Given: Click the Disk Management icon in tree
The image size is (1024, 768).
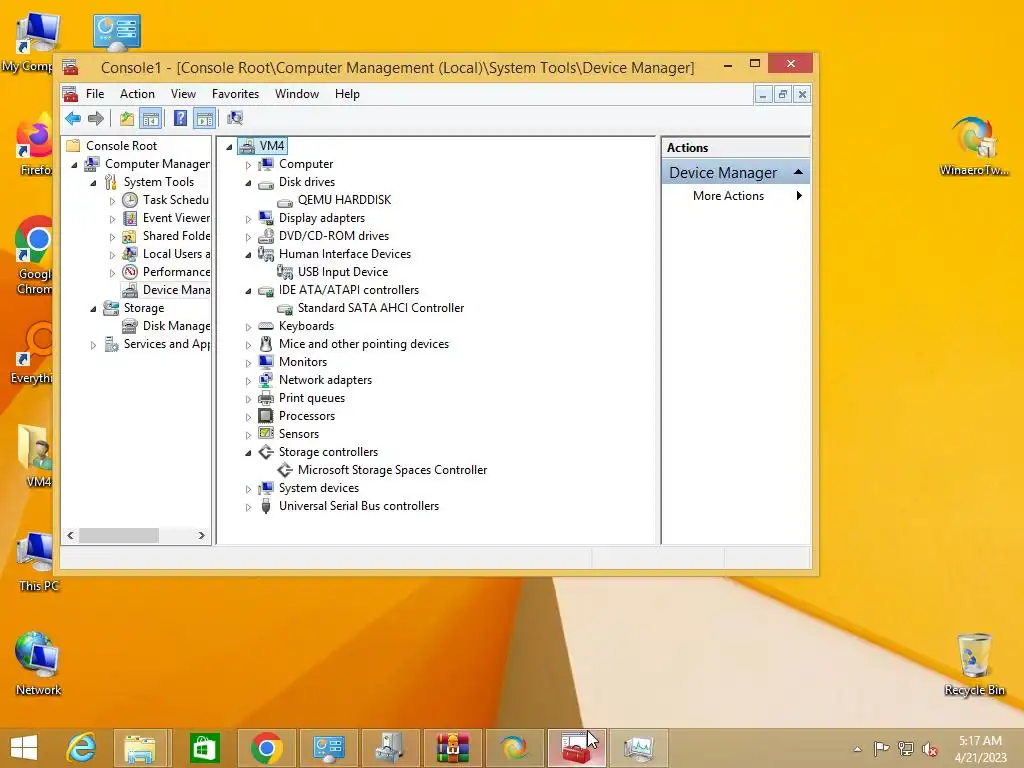Looking at the screenshot, I should click(130, 326).
